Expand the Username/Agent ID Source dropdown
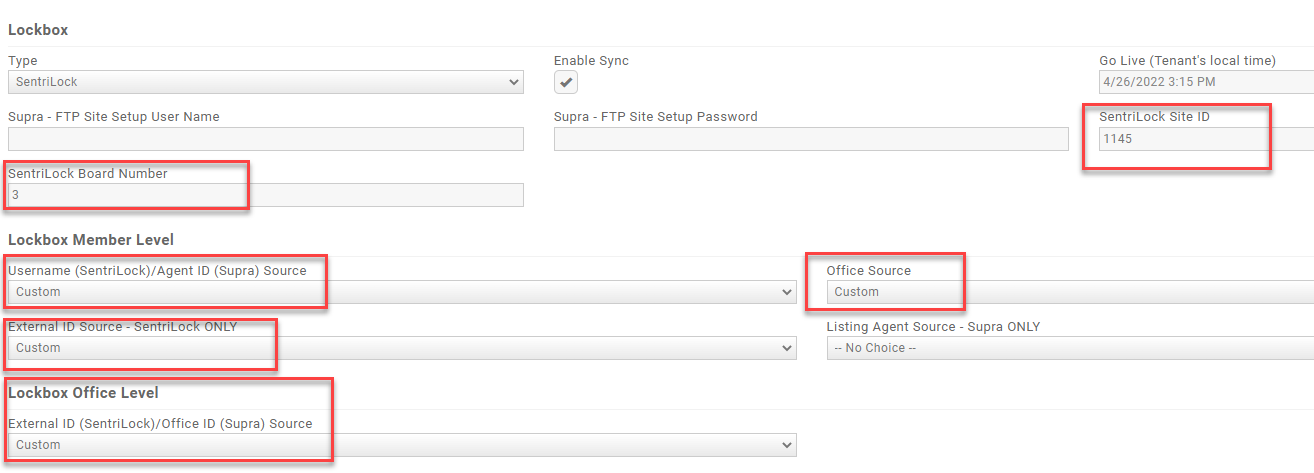The width and height of the screenshot is (1314, 473). click(x=402, y=292)
